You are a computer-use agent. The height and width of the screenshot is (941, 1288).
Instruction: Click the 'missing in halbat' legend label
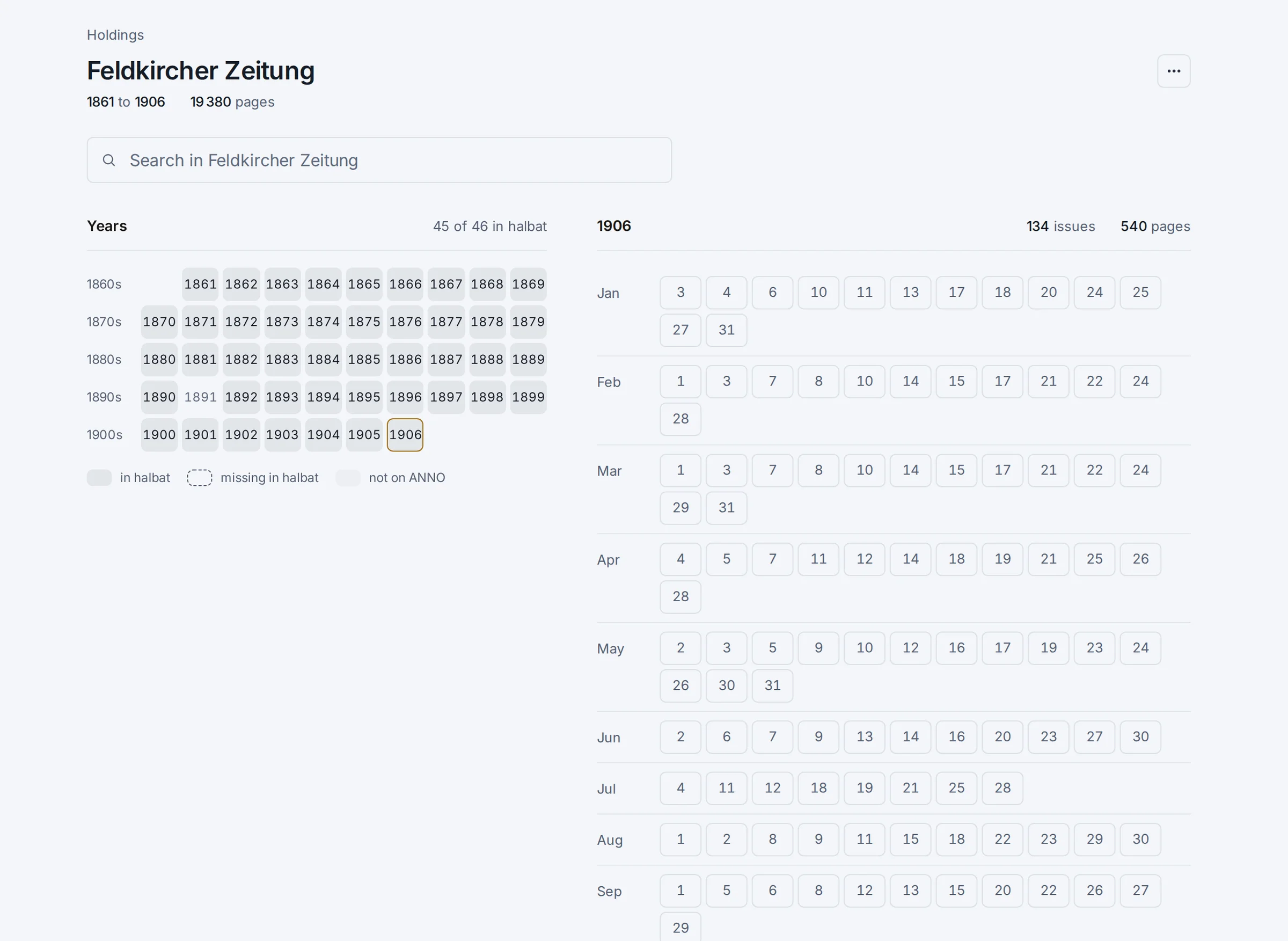[x=269, y=478]
